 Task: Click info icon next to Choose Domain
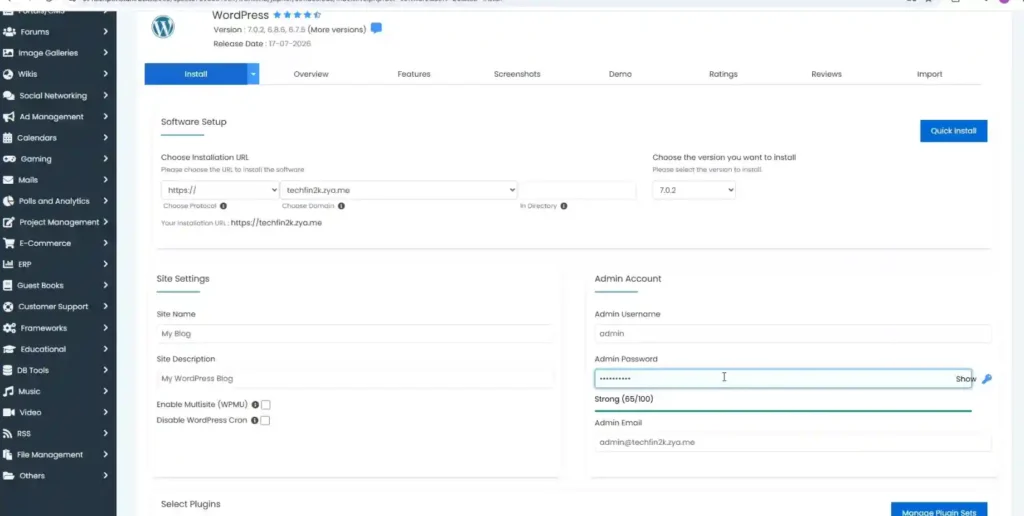point(341,206)
